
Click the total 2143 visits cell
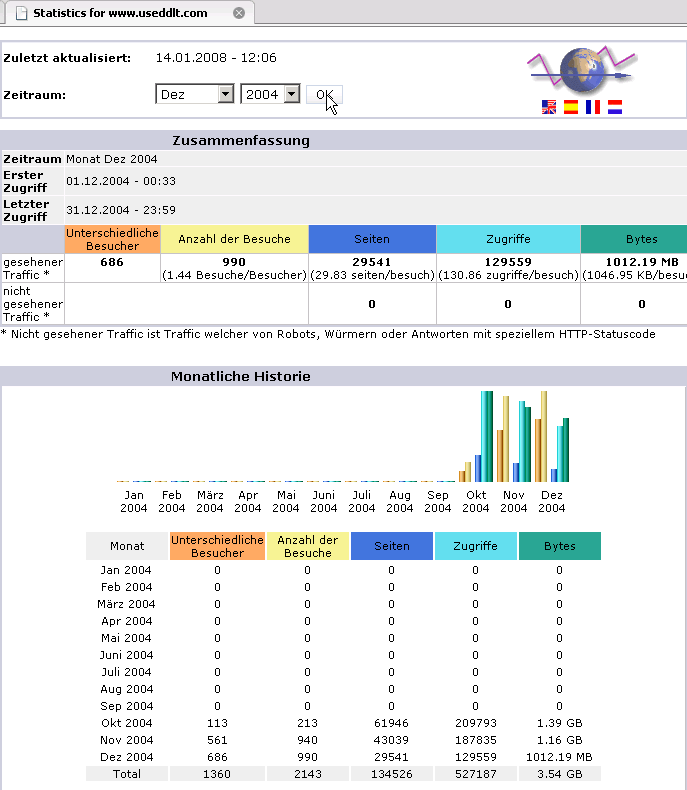(307, 774)
